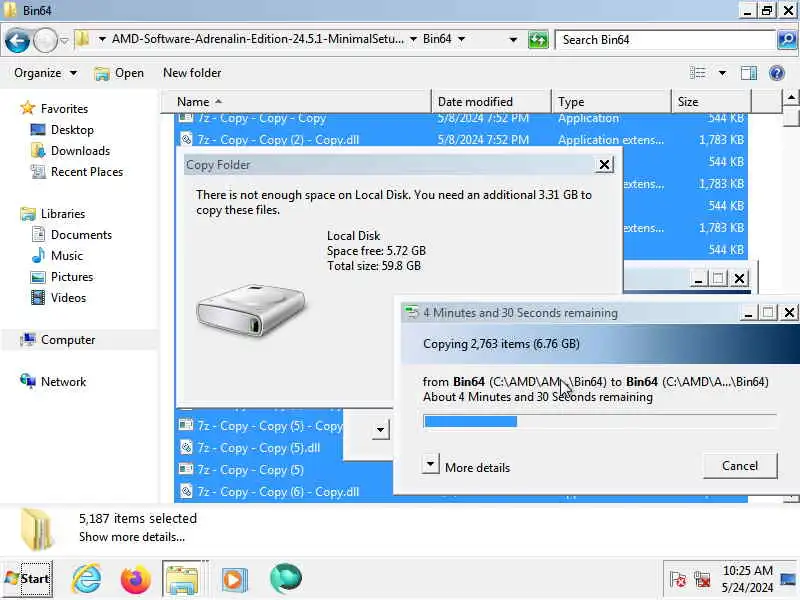Go back with the blue Back arrow

17,41
